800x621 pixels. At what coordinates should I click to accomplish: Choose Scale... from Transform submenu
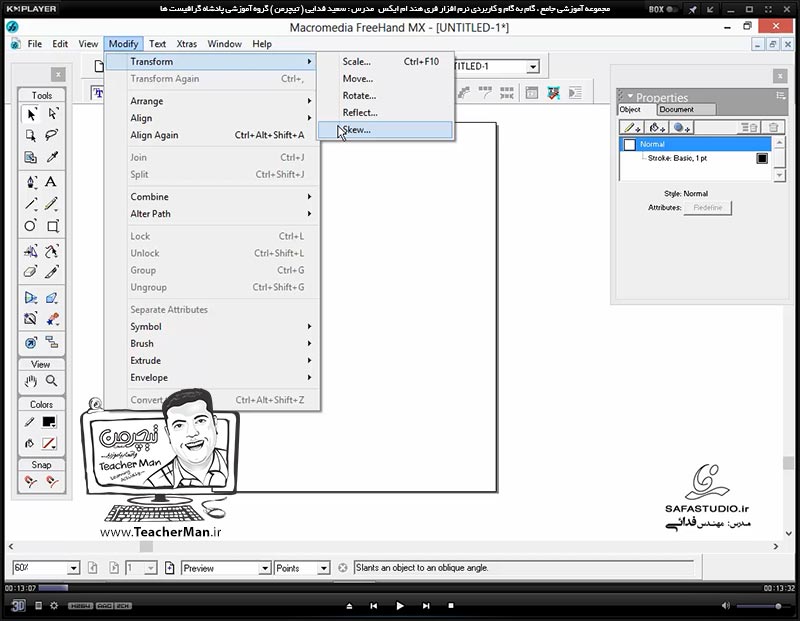click(x=385, y=61)
